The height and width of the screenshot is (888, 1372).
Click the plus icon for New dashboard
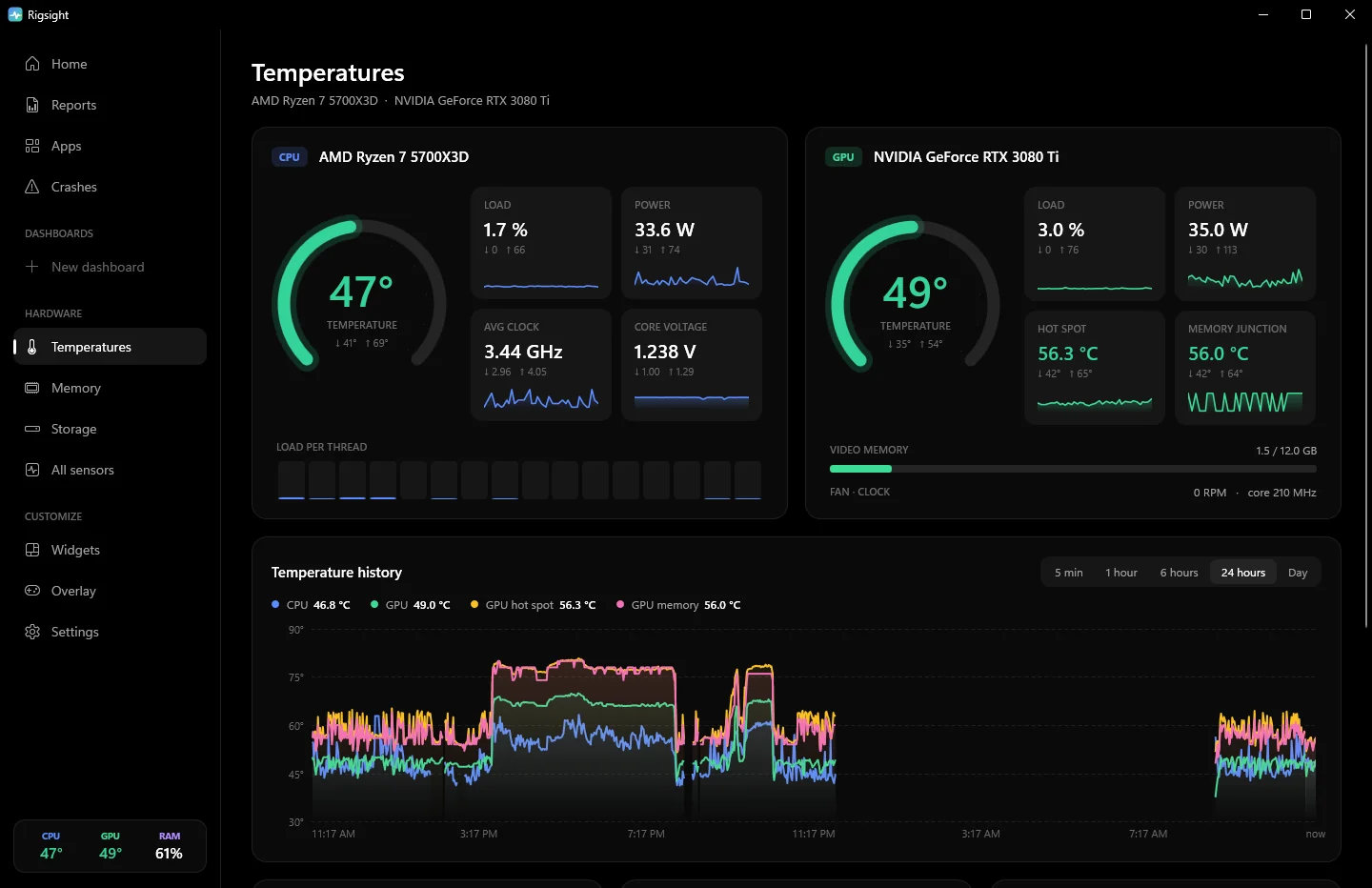[32, 267]
